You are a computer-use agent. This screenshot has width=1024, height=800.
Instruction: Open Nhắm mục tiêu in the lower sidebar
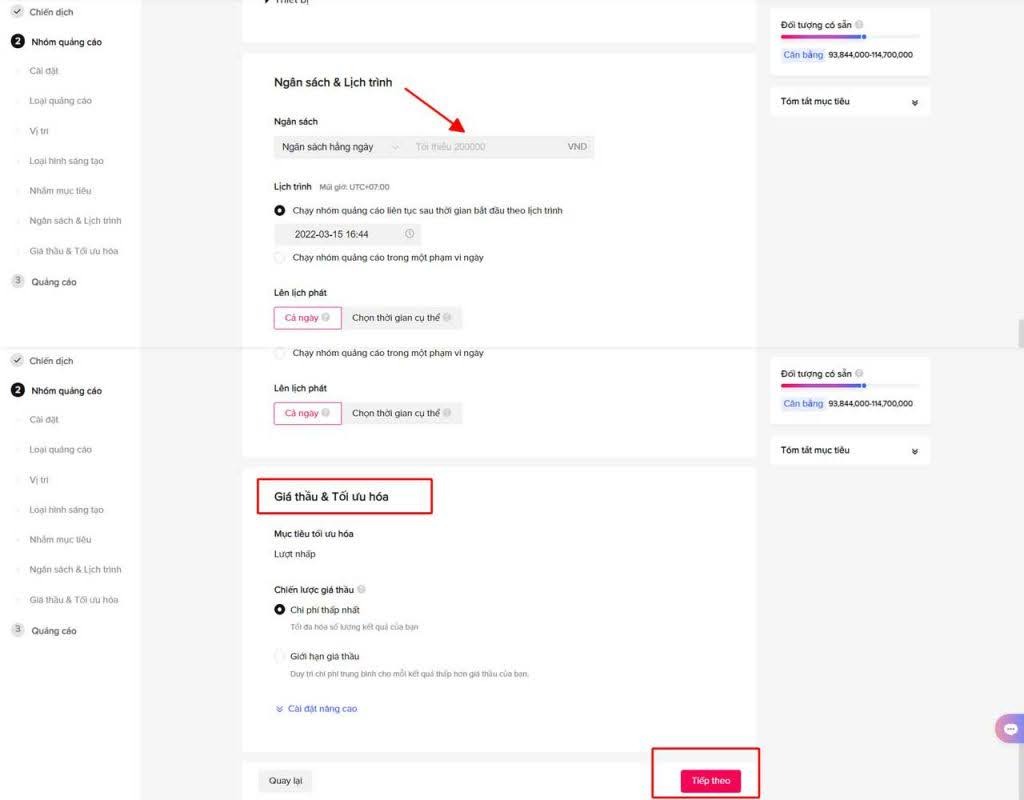tap(60, 539)
